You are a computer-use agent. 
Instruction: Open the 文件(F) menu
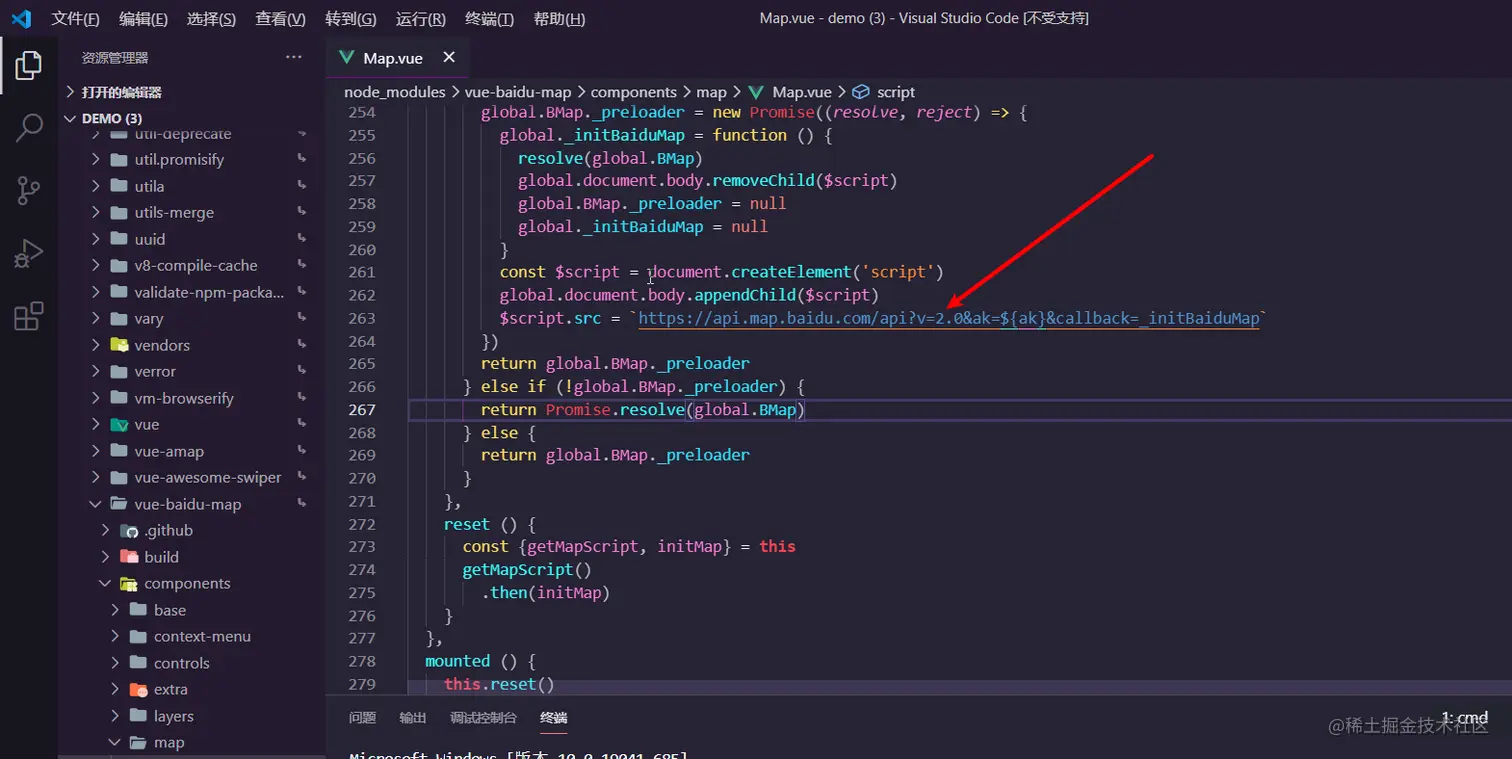point(76,19)
